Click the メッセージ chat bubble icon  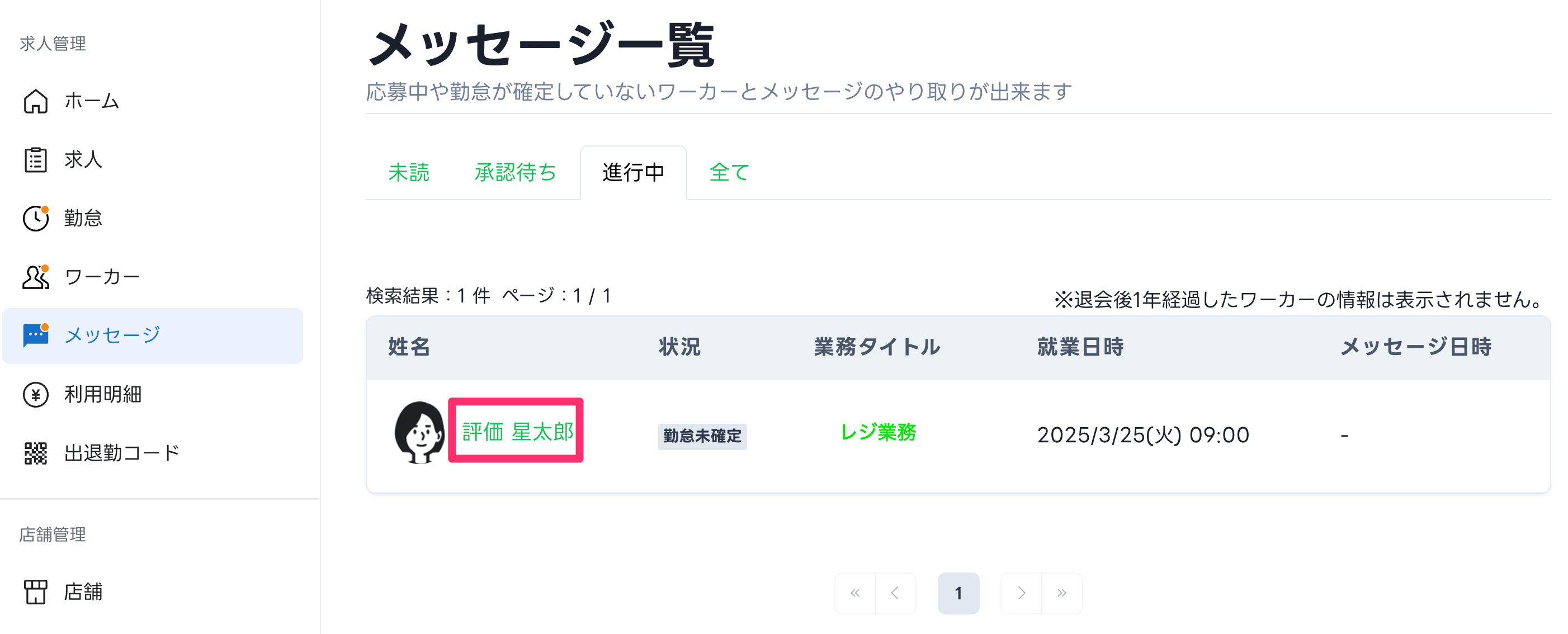tap(35, 335)
